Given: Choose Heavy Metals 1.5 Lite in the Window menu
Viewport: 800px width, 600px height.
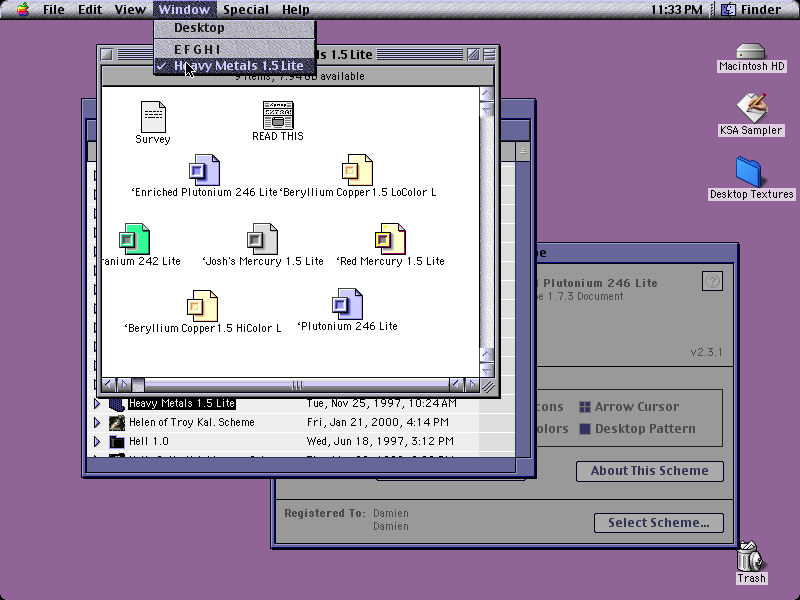Looking at the screenshot, I should [235, 66].
